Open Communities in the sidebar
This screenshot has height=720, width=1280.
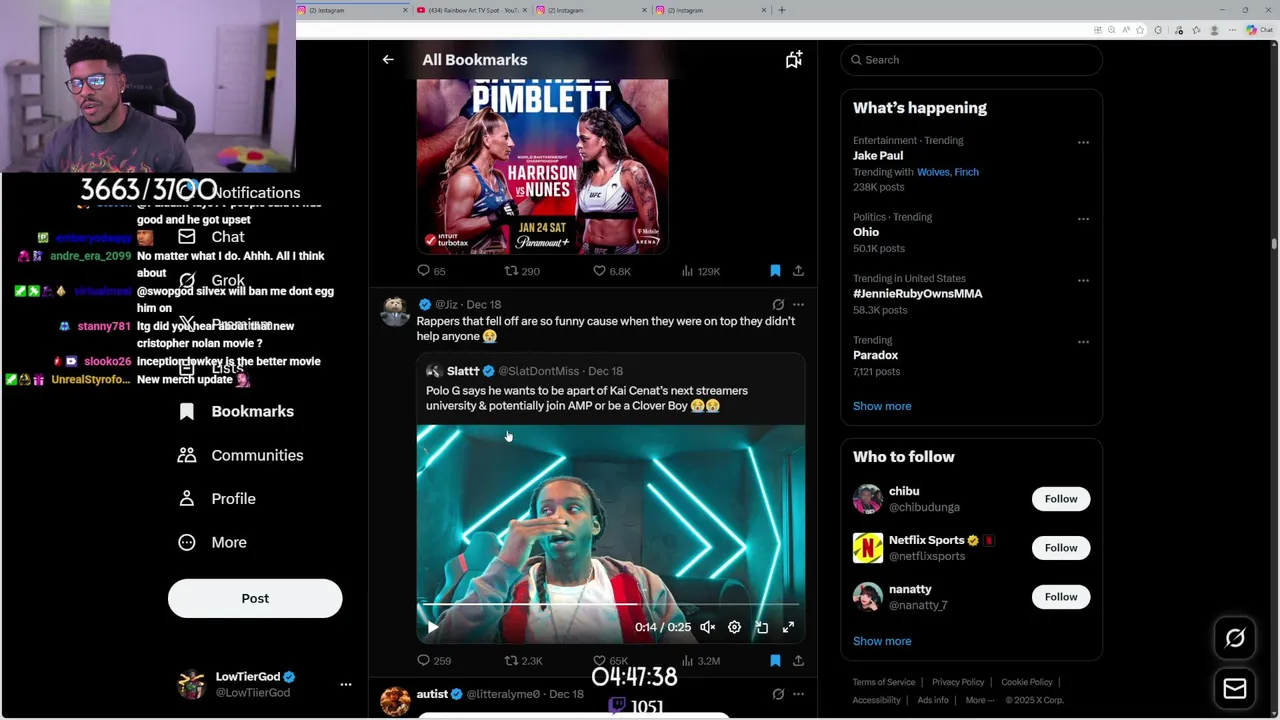[240, 455]
